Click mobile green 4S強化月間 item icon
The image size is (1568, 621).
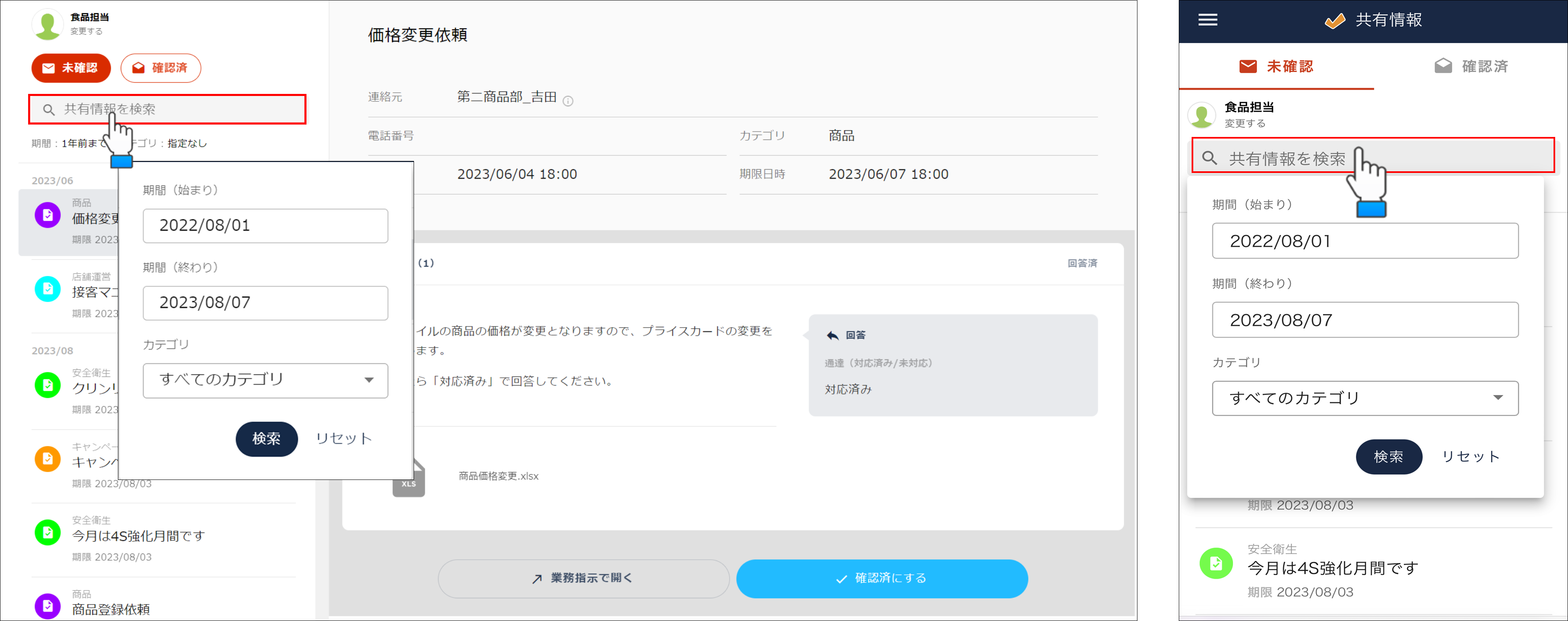coord(1216,563)
